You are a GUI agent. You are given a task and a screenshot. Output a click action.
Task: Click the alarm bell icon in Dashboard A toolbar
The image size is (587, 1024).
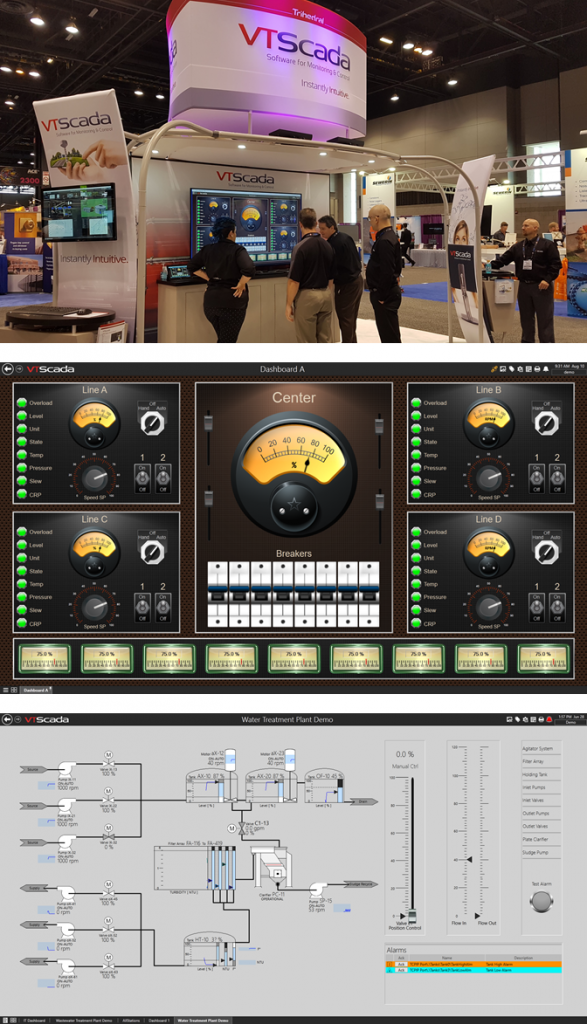click(x=546, y=369)
